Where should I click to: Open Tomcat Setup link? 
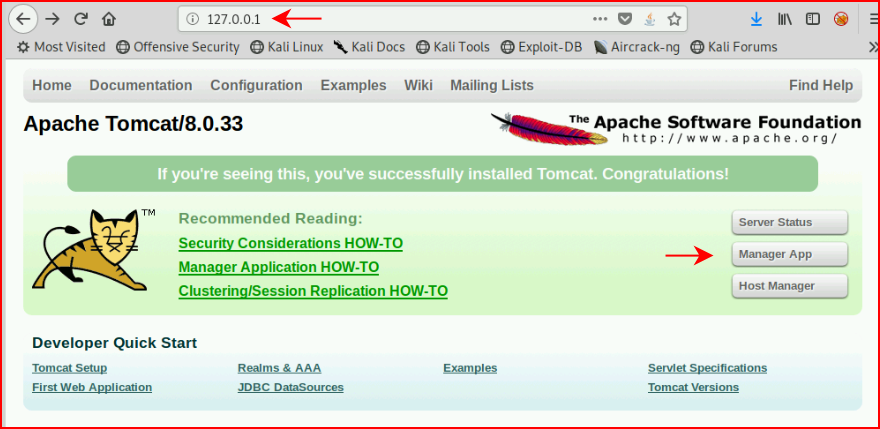coord(70,368)
